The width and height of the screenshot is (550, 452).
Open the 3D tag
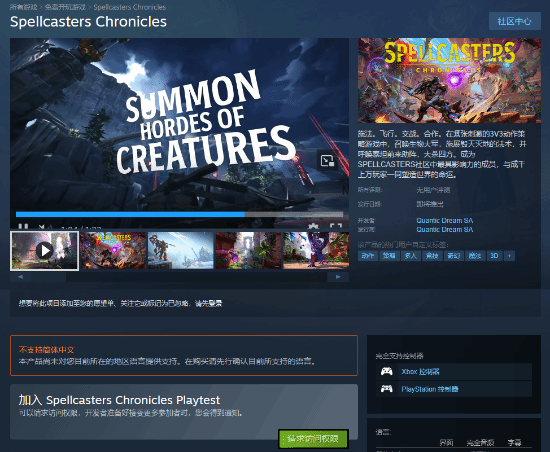point(494,256)
